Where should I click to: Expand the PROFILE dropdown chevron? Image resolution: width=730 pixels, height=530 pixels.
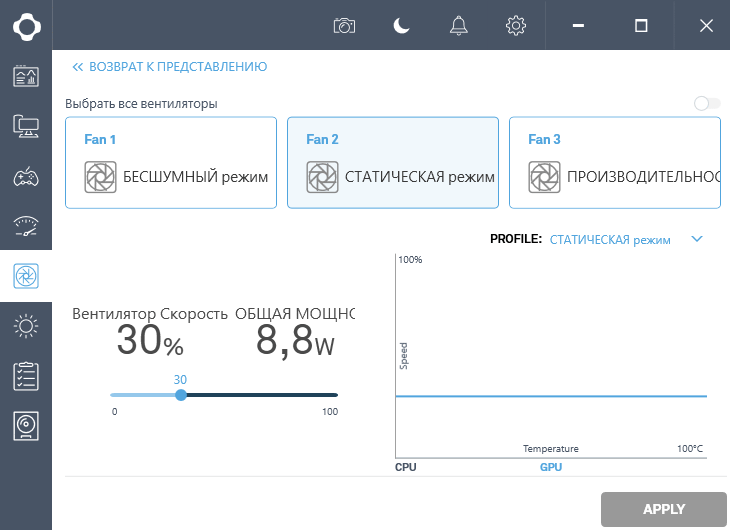click(698, 239)
